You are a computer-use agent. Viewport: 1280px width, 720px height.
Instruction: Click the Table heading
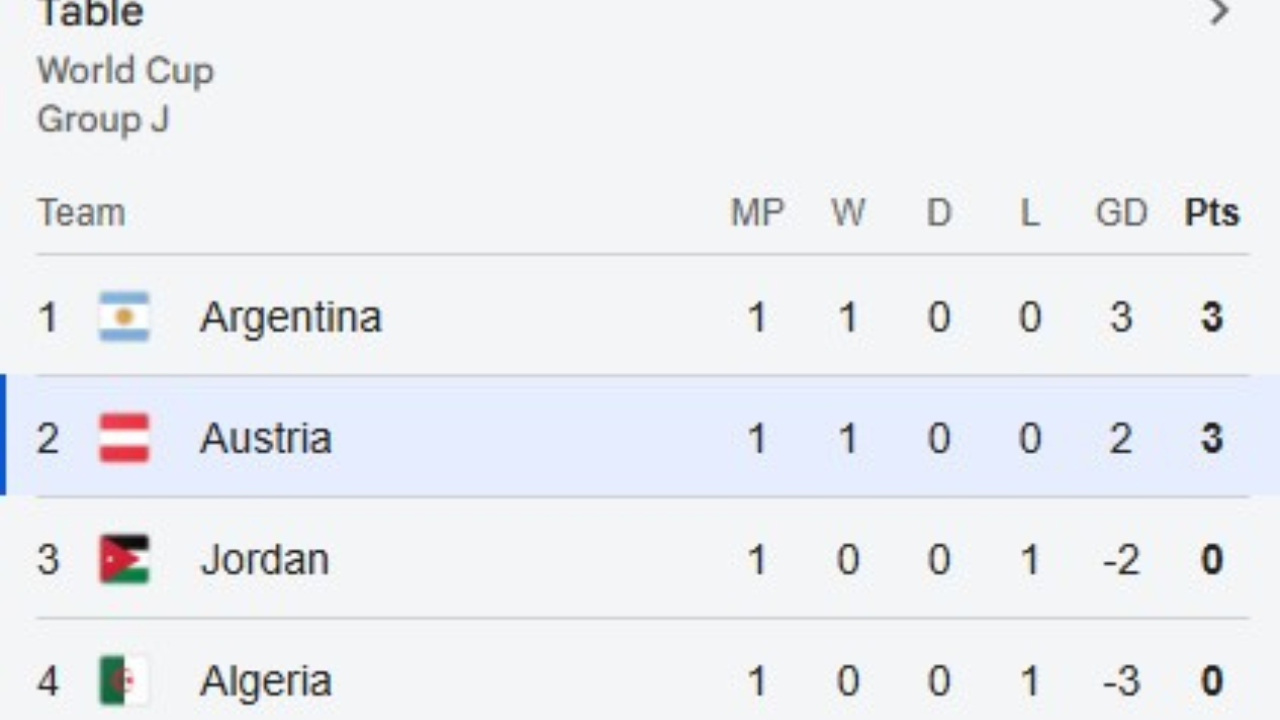coord(90,13)
